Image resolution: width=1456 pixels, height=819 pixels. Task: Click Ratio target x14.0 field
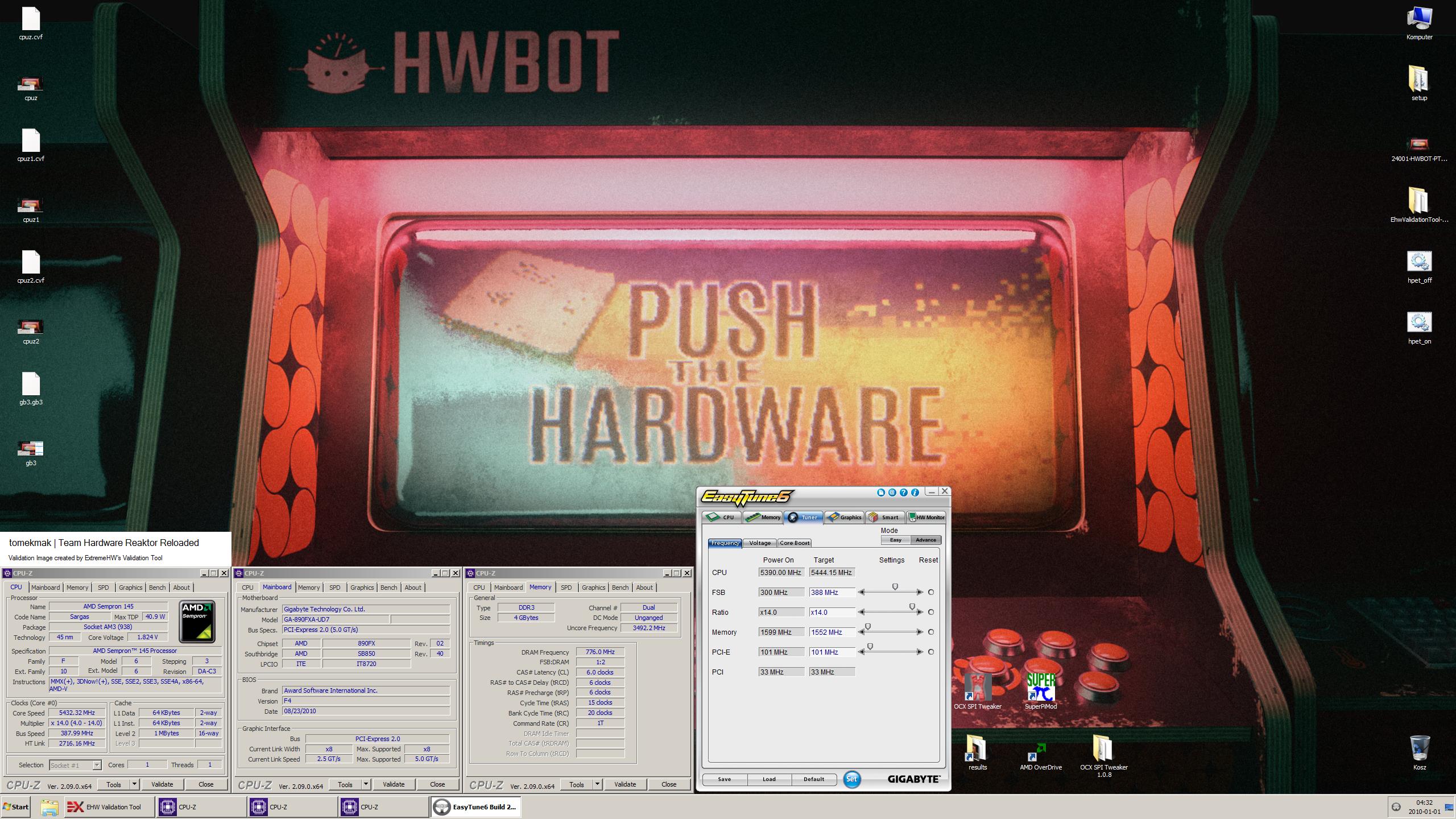(x=832, y=612)
